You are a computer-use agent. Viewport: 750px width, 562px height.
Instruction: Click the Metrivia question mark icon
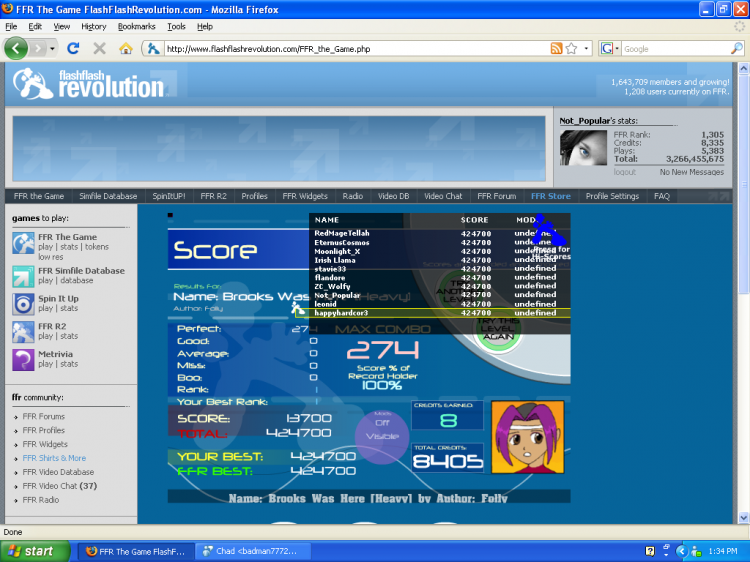point(23,359)
